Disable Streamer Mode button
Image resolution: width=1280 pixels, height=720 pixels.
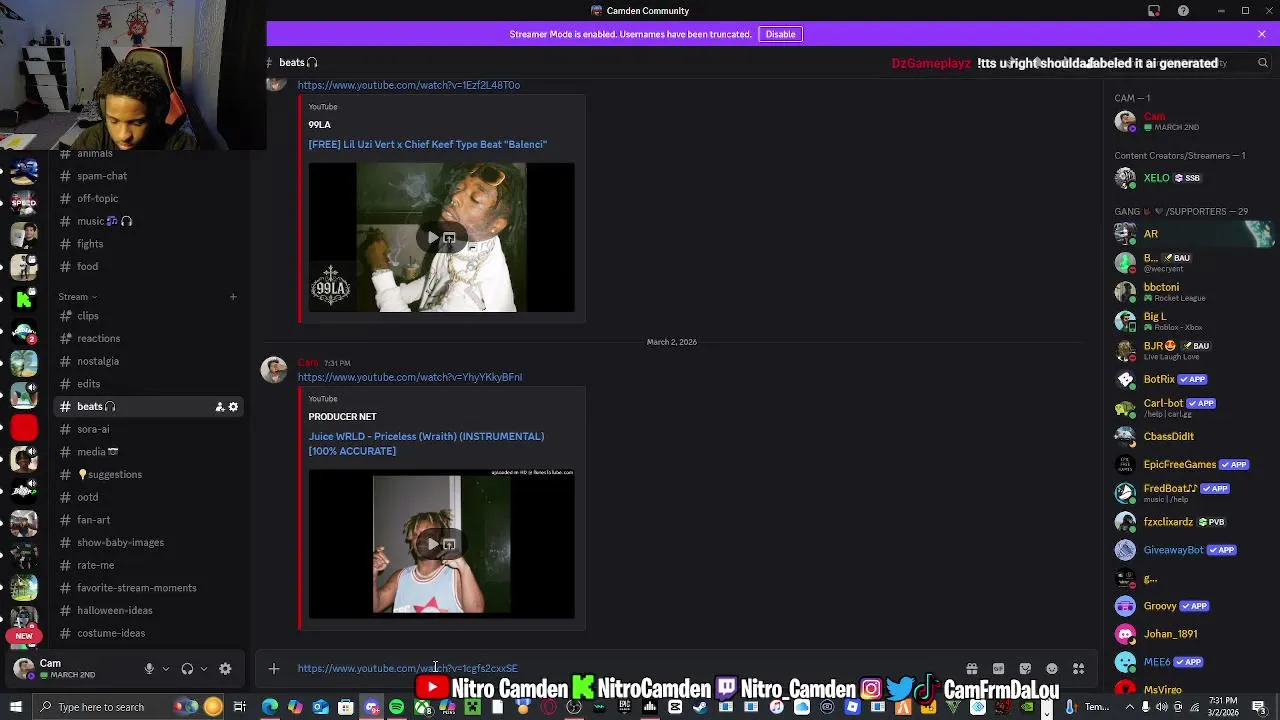point(780,34)
